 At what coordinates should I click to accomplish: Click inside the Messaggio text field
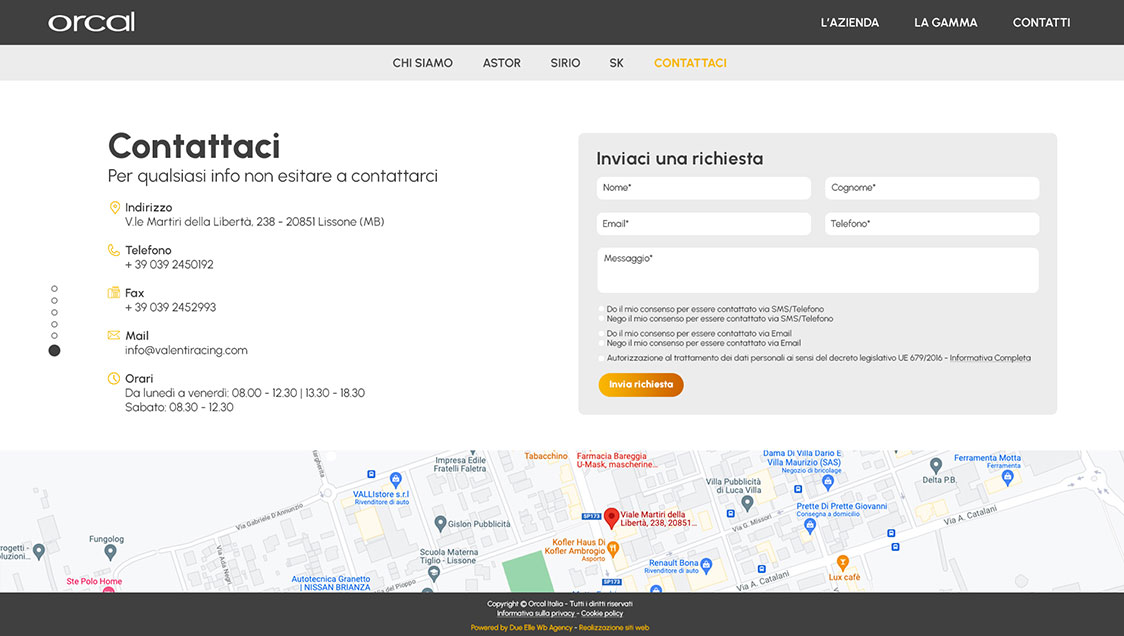coord(817,270)
